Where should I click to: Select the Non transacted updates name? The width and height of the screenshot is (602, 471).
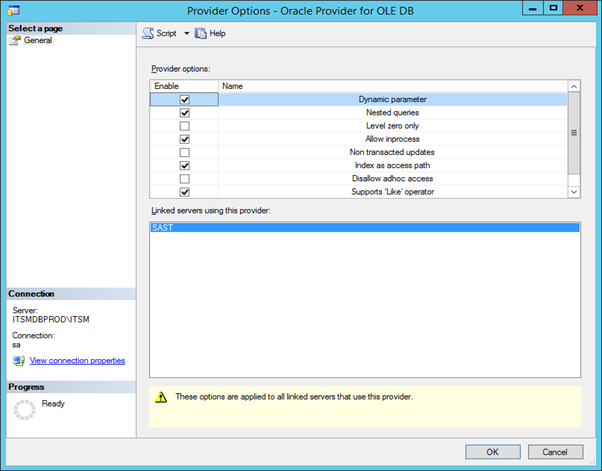[x=392, y=152]
